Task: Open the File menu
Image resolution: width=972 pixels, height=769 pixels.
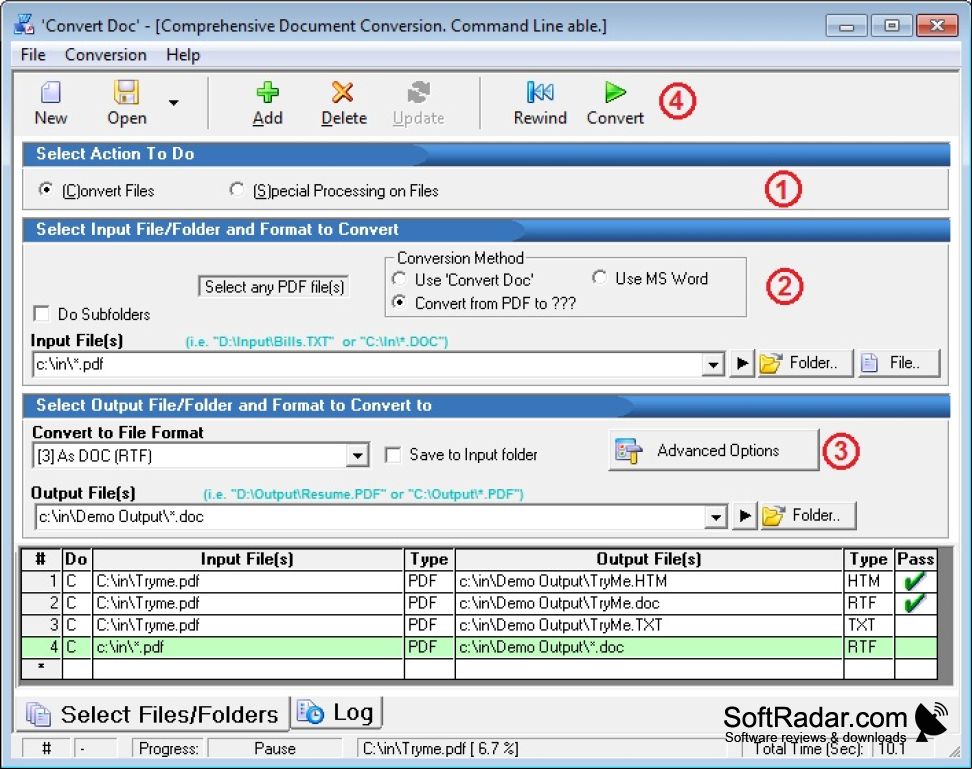Action: (x=33, y=55)
